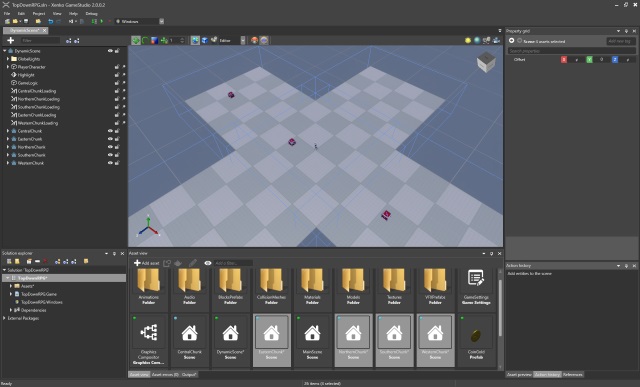Toggle visibility of WesternChunk scene
640x387 pixels.
[x=110, y=163]
